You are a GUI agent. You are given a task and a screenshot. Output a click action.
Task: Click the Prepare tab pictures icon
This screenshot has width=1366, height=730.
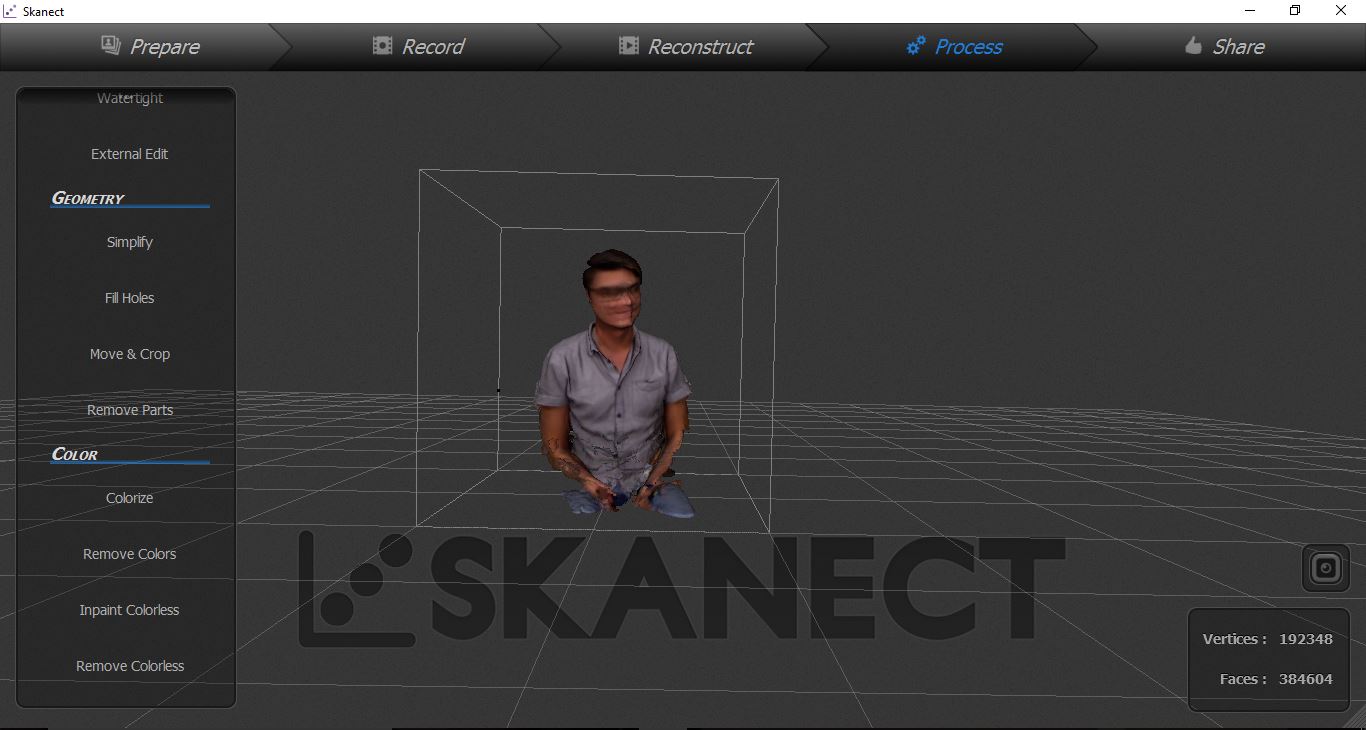(111, 45)
